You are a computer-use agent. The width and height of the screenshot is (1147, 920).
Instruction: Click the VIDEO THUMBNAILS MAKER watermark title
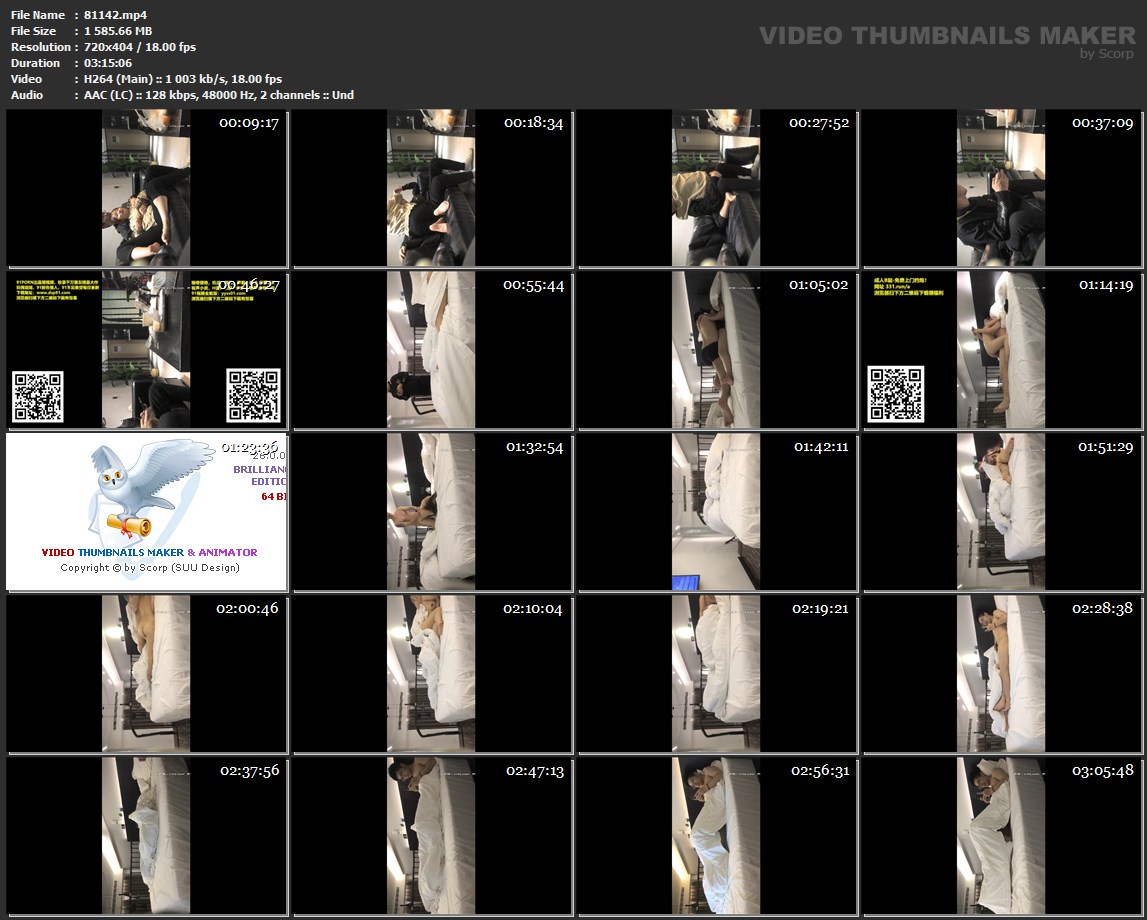tap(947, 36)
